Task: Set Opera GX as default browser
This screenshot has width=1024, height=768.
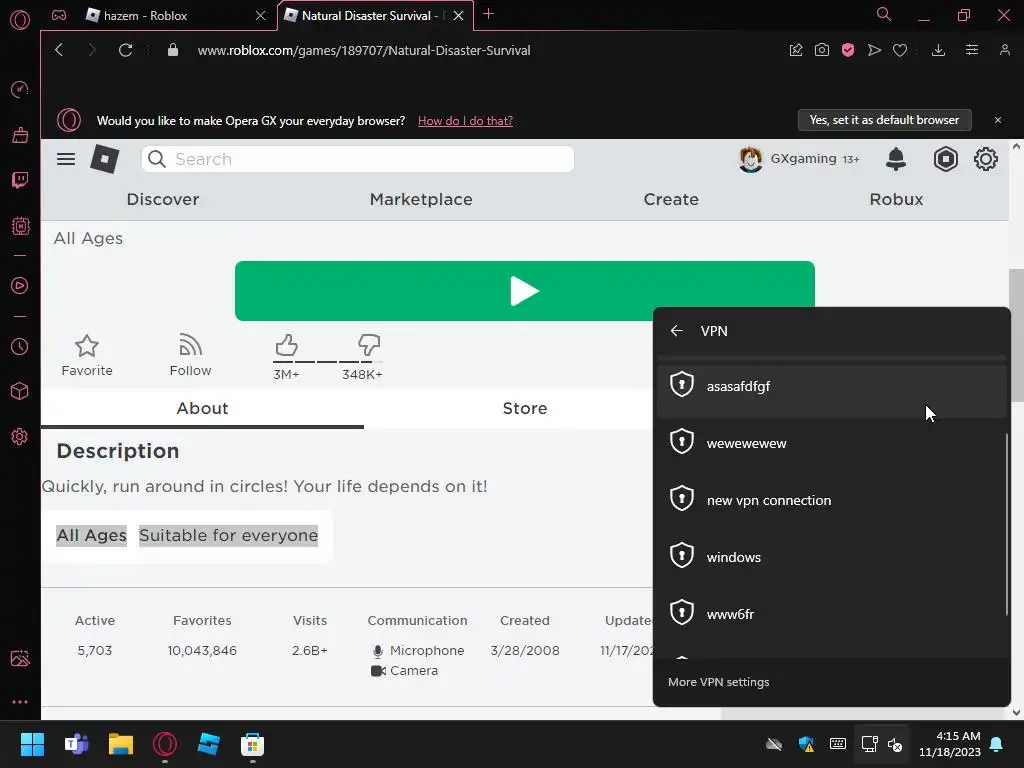Action: [884, 120]
